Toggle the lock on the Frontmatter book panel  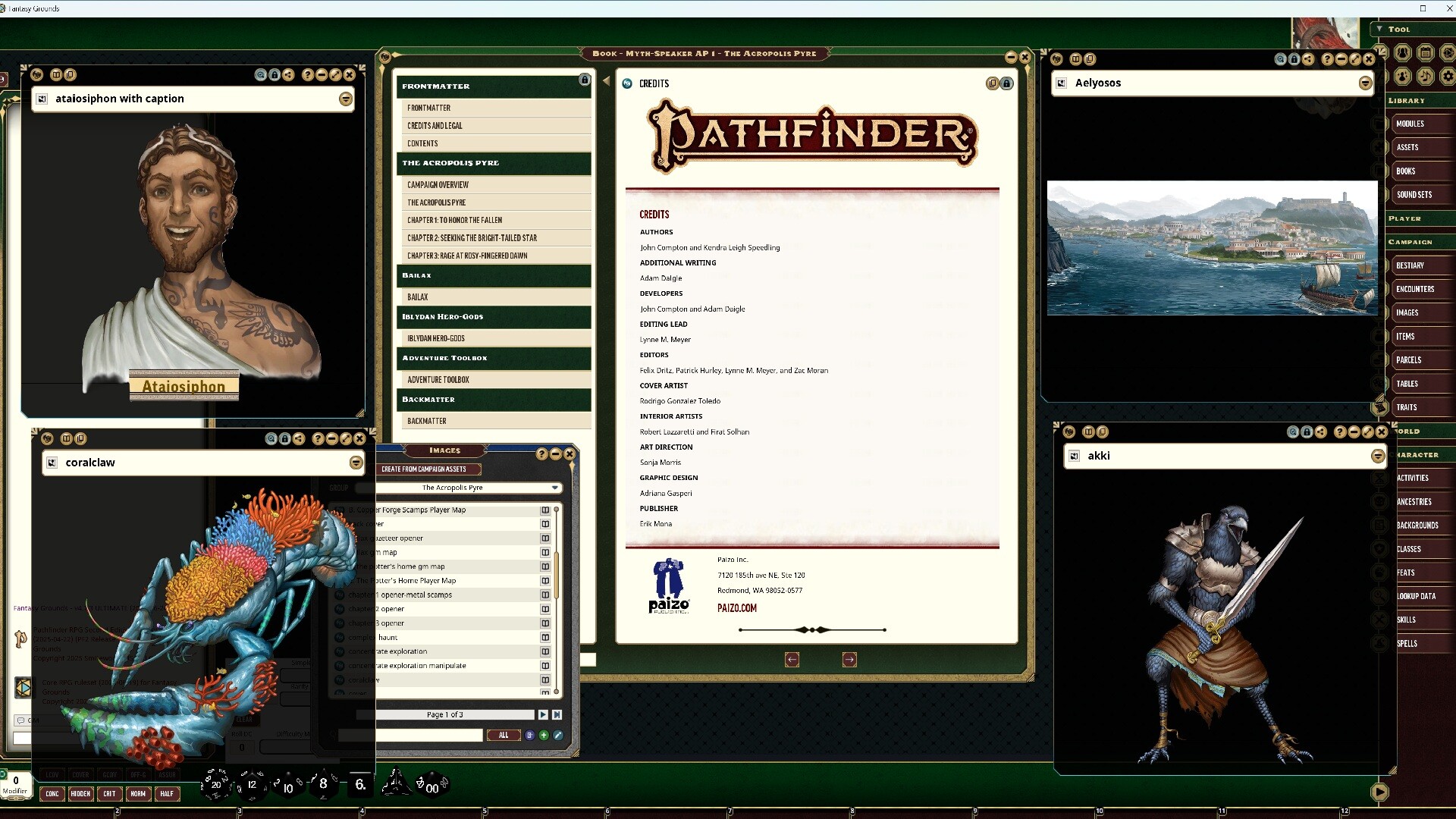pyautogui.click(x=583, y=79)
